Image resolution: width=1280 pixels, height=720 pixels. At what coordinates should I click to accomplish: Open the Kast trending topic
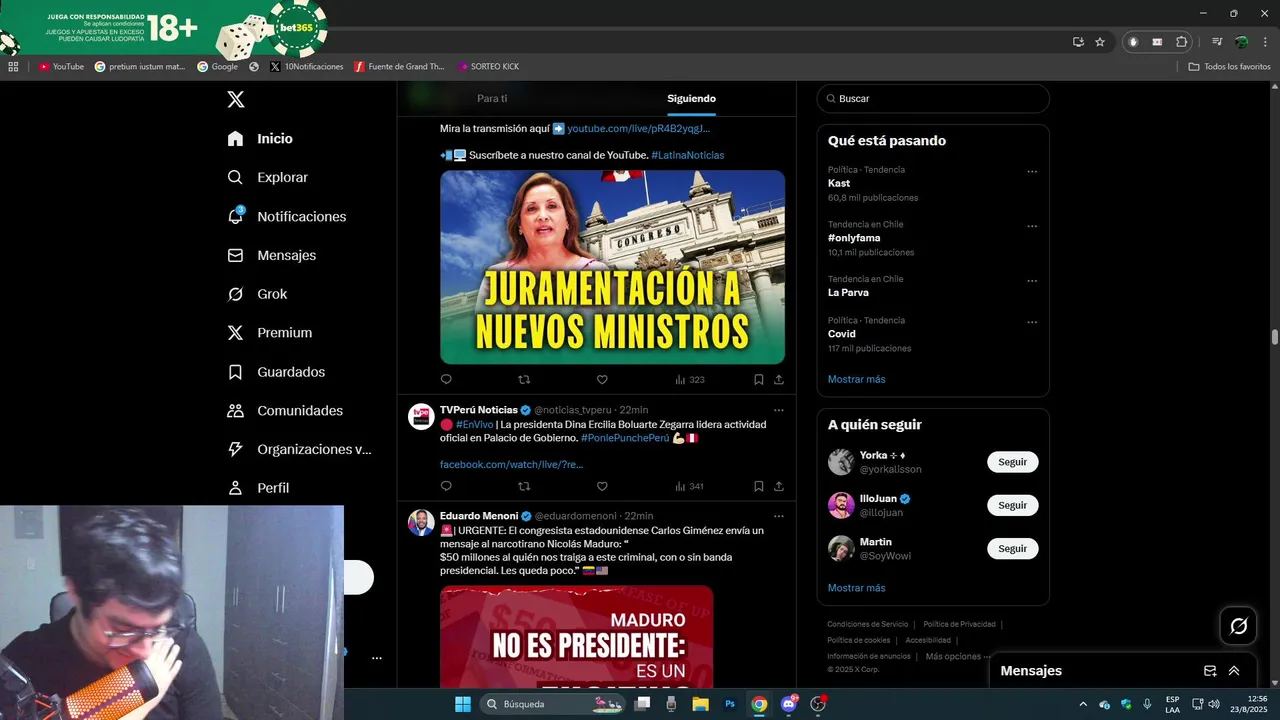839,183
